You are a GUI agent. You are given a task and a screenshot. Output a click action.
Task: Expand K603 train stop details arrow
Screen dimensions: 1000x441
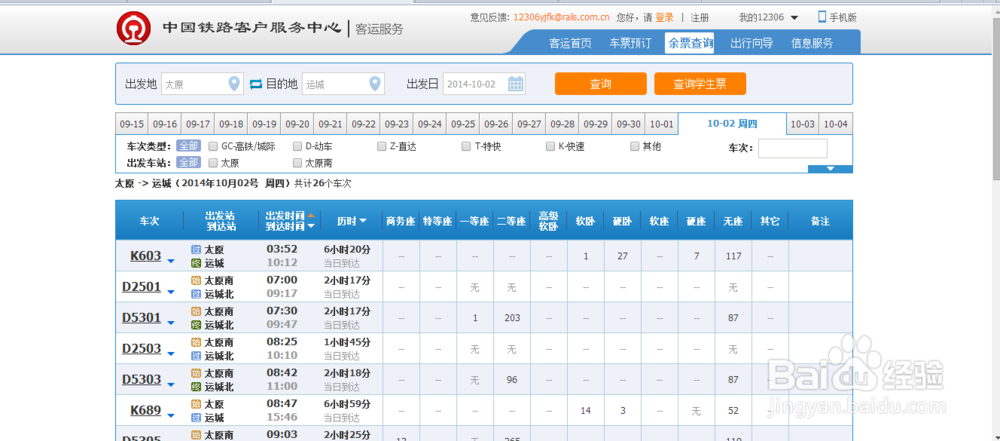170,260
